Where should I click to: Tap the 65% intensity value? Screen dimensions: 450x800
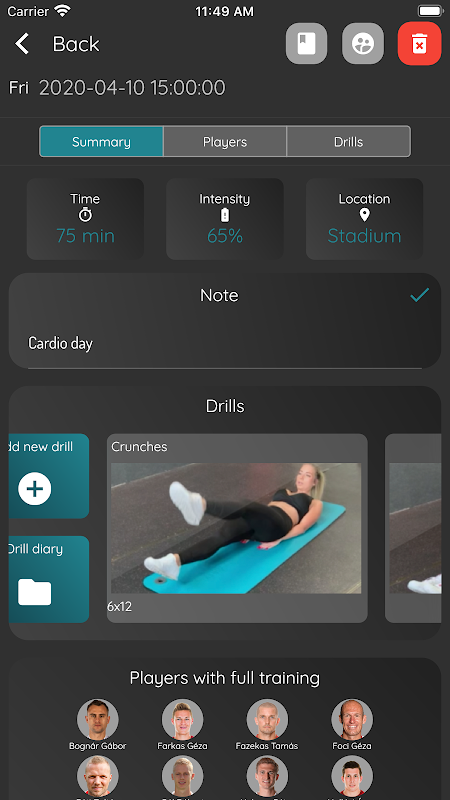(225, 236)
